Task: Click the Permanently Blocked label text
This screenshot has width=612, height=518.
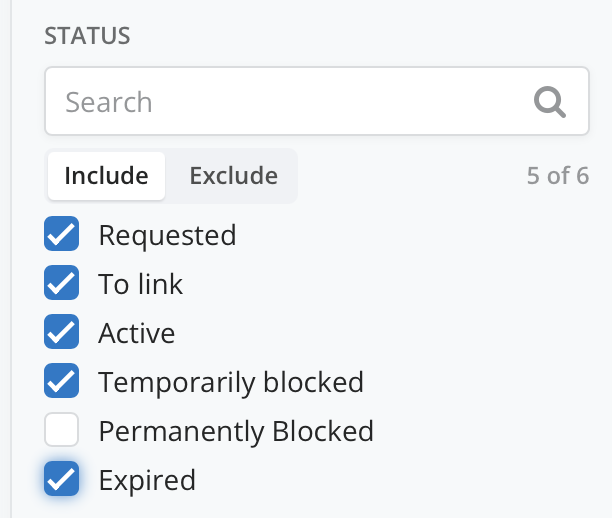Action: click(235, 431)
